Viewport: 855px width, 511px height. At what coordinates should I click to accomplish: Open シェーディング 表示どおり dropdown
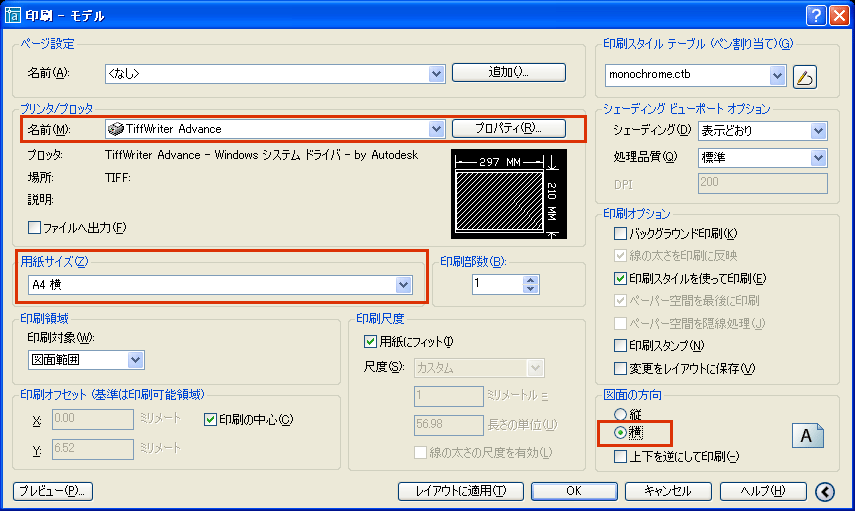818,131
